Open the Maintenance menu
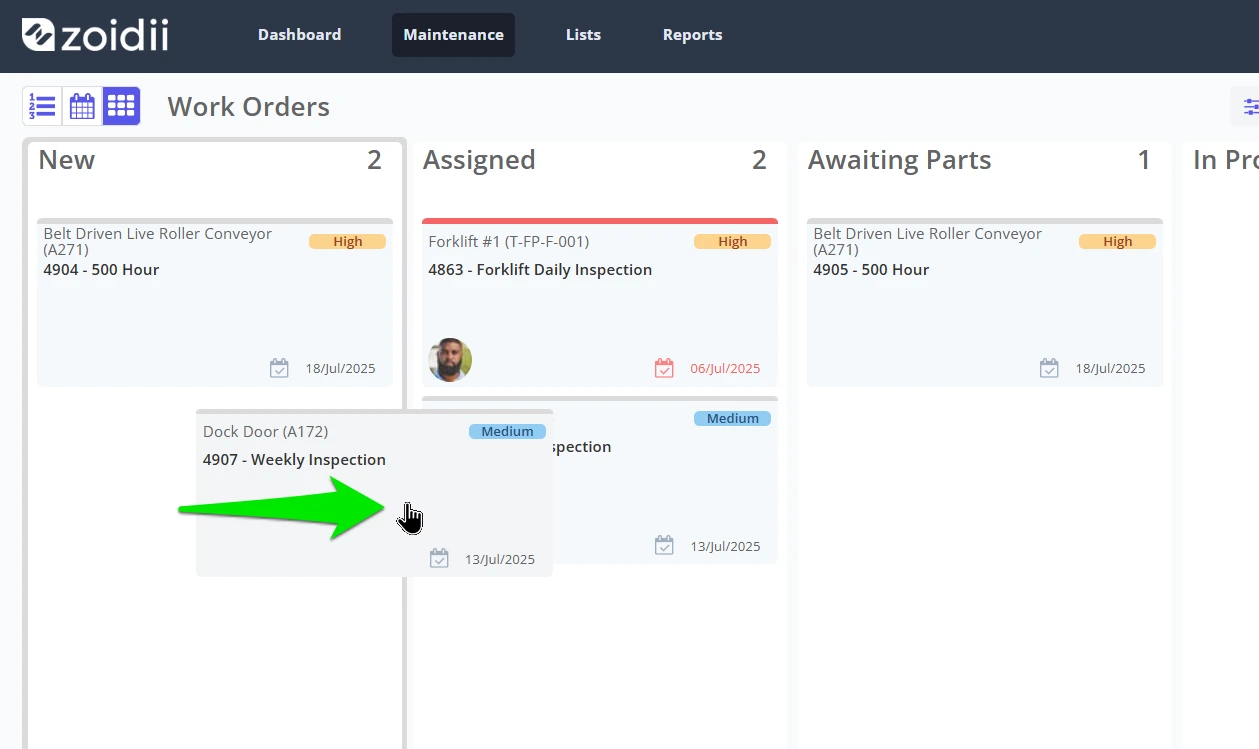The width and height of the screenshot is (1259, 749). (x=453, y=35)
